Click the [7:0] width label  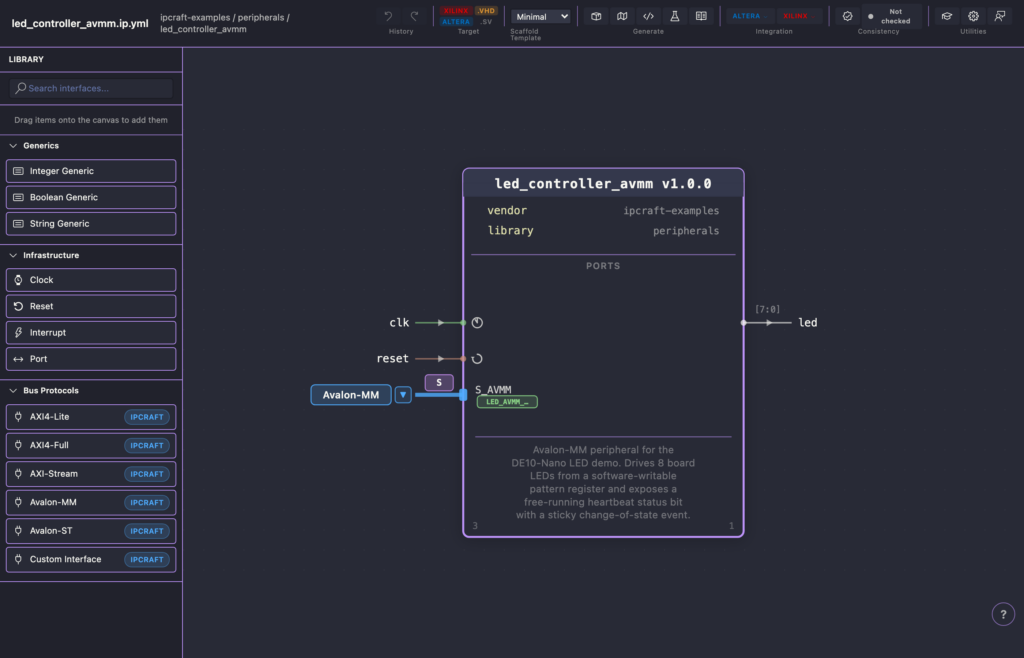767,309
